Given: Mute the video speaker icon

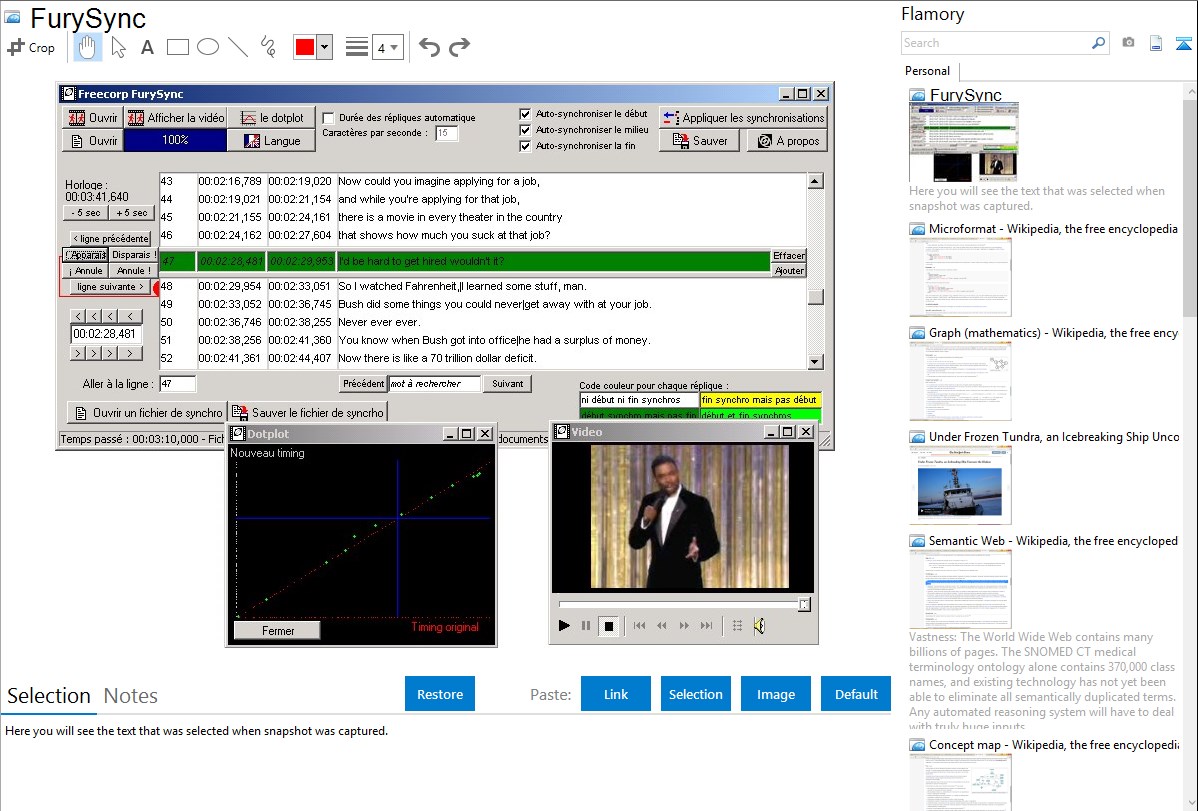Looking at the screenshot, I should click(759, 626).
